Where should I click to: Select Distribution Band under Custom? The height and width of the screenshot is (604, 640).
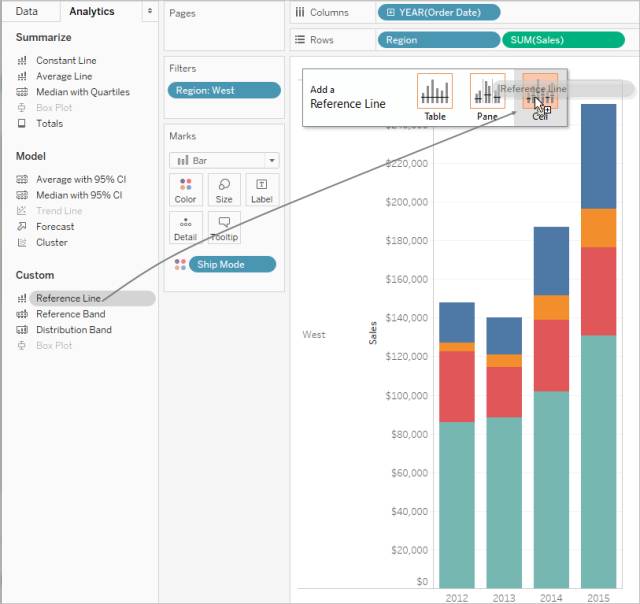coord(74,330)
